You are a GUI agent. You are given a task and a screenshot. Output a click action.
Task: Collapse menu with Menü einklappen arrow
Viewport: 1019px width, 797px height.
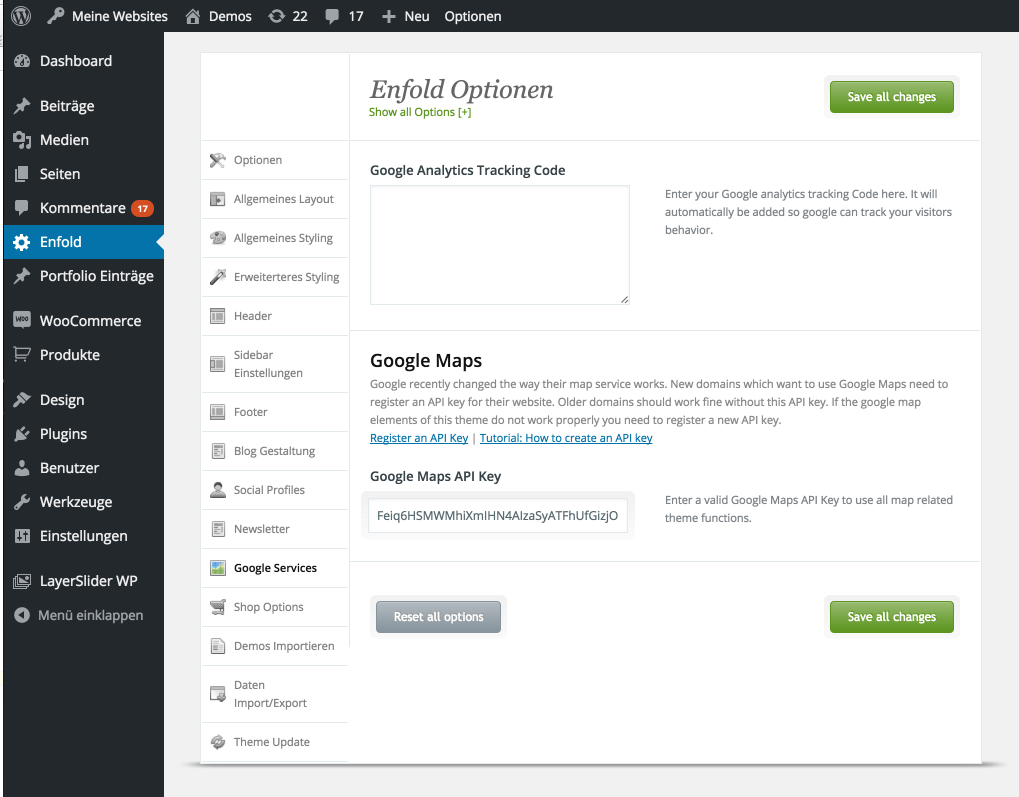coord(22,615)
